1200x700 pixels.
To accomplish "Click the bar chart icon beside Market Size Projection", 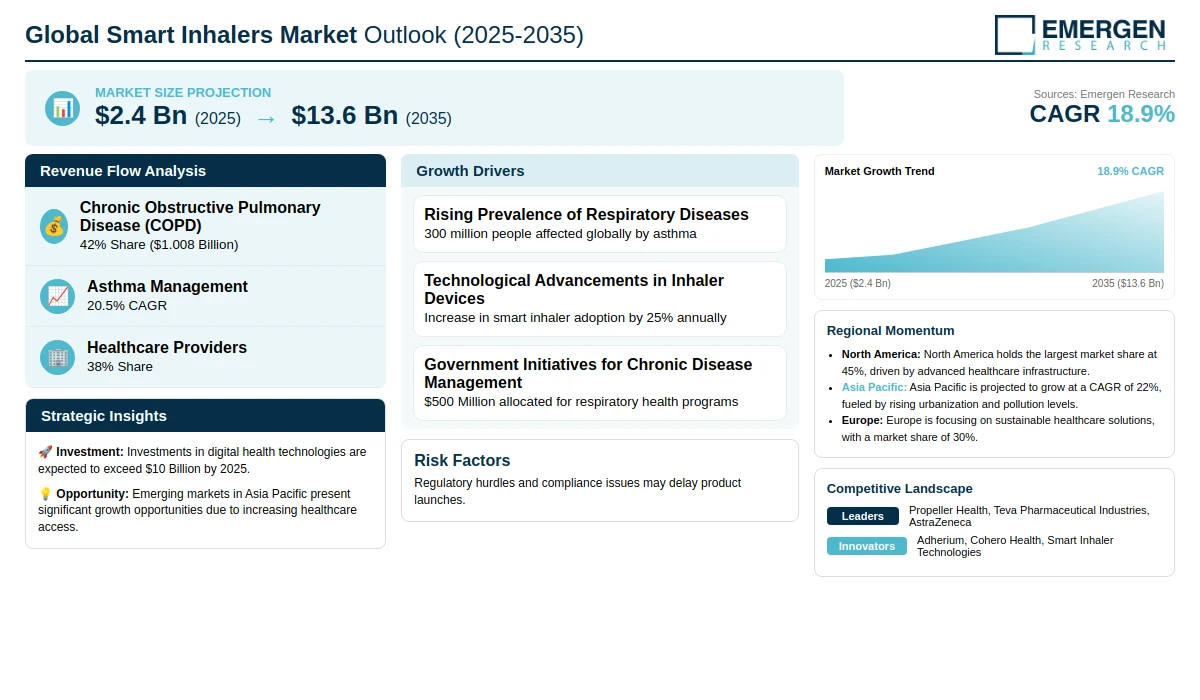I will [x=62, y=108].
